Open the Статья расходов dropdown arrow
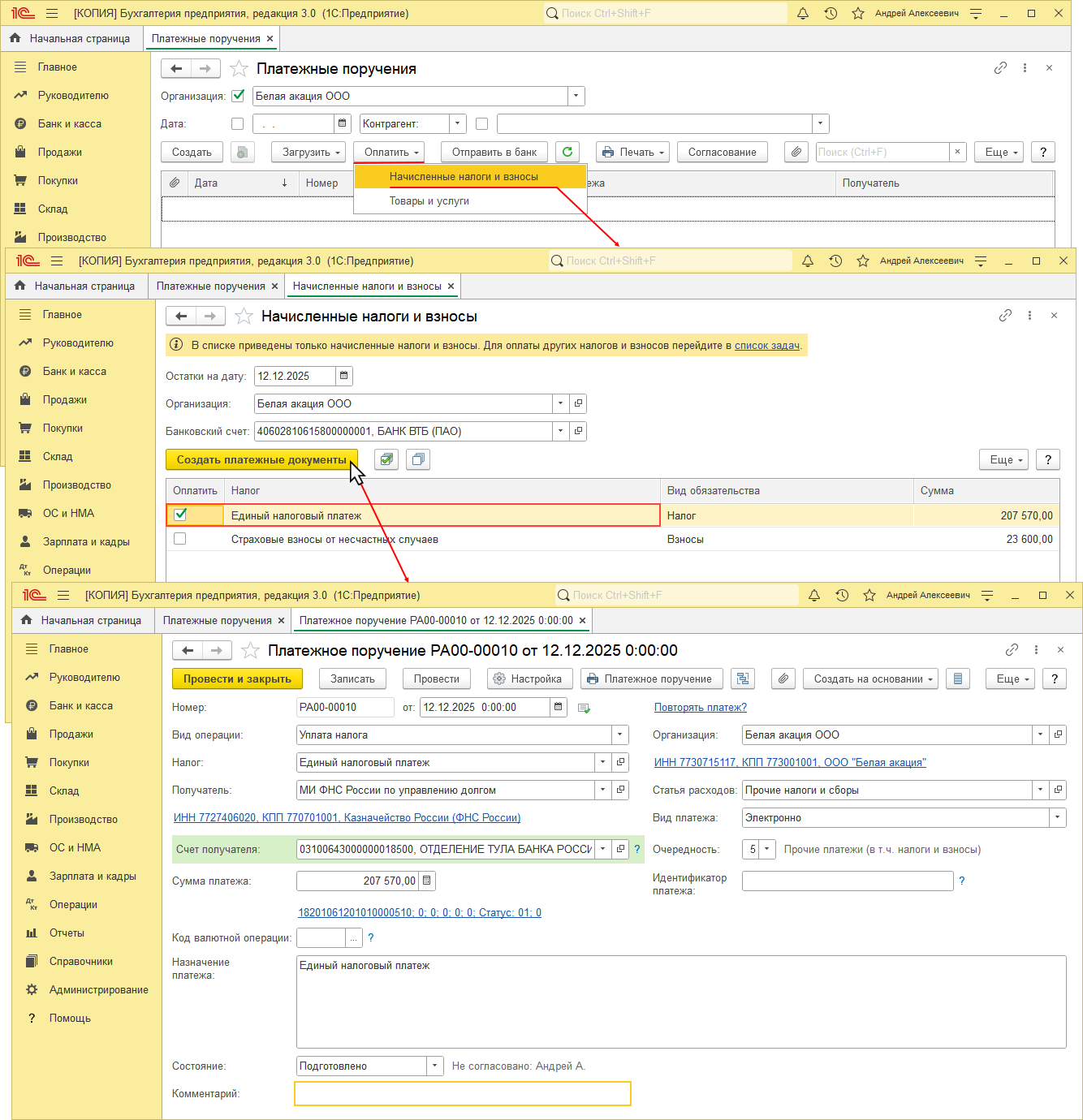 pos(1041,790)
